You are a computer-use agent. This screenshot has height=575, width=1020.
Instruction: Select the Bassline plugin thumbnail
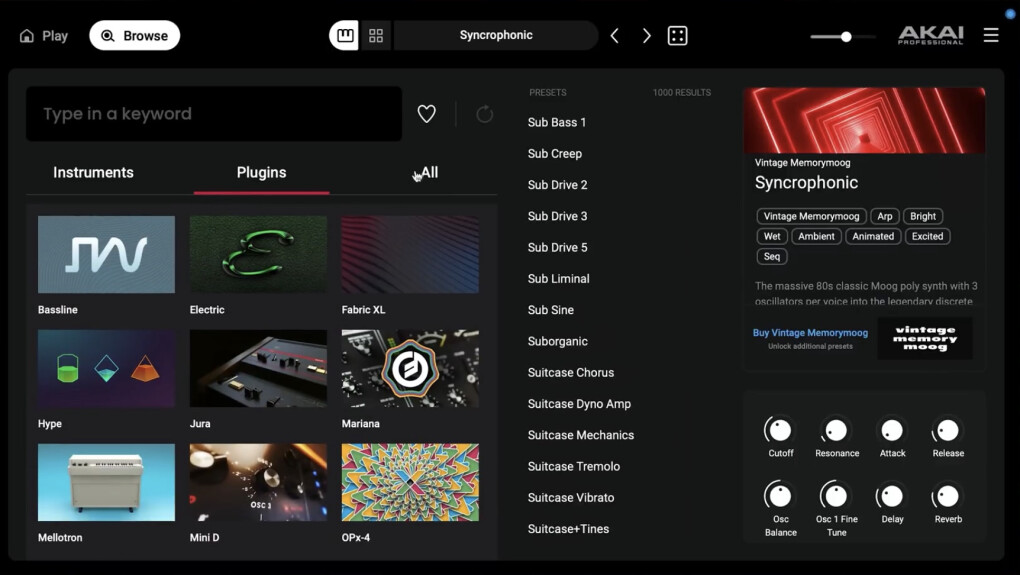pos(106,254)
